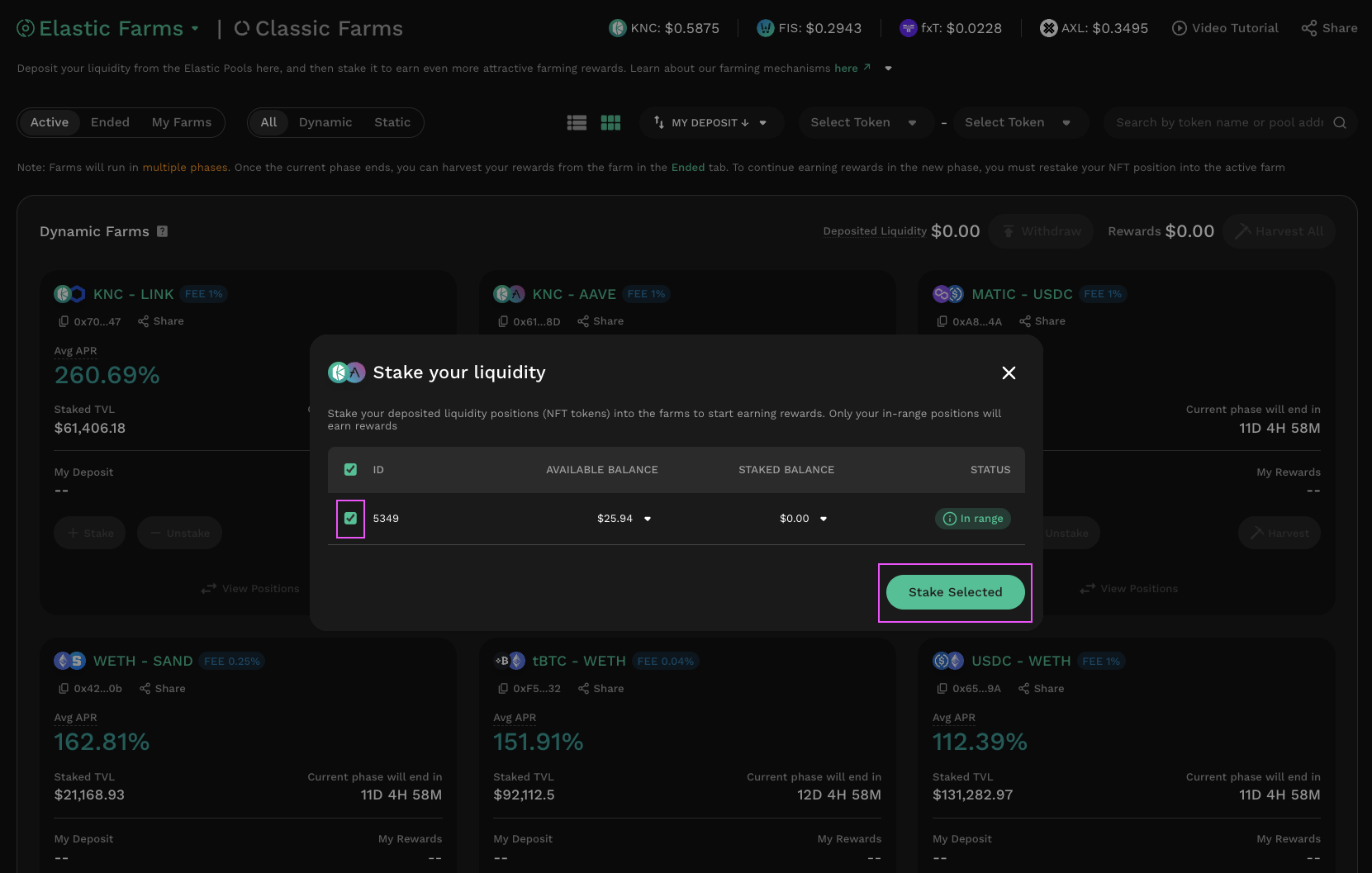Open the My Deposit sort dropdown

[x=711, y=122]
